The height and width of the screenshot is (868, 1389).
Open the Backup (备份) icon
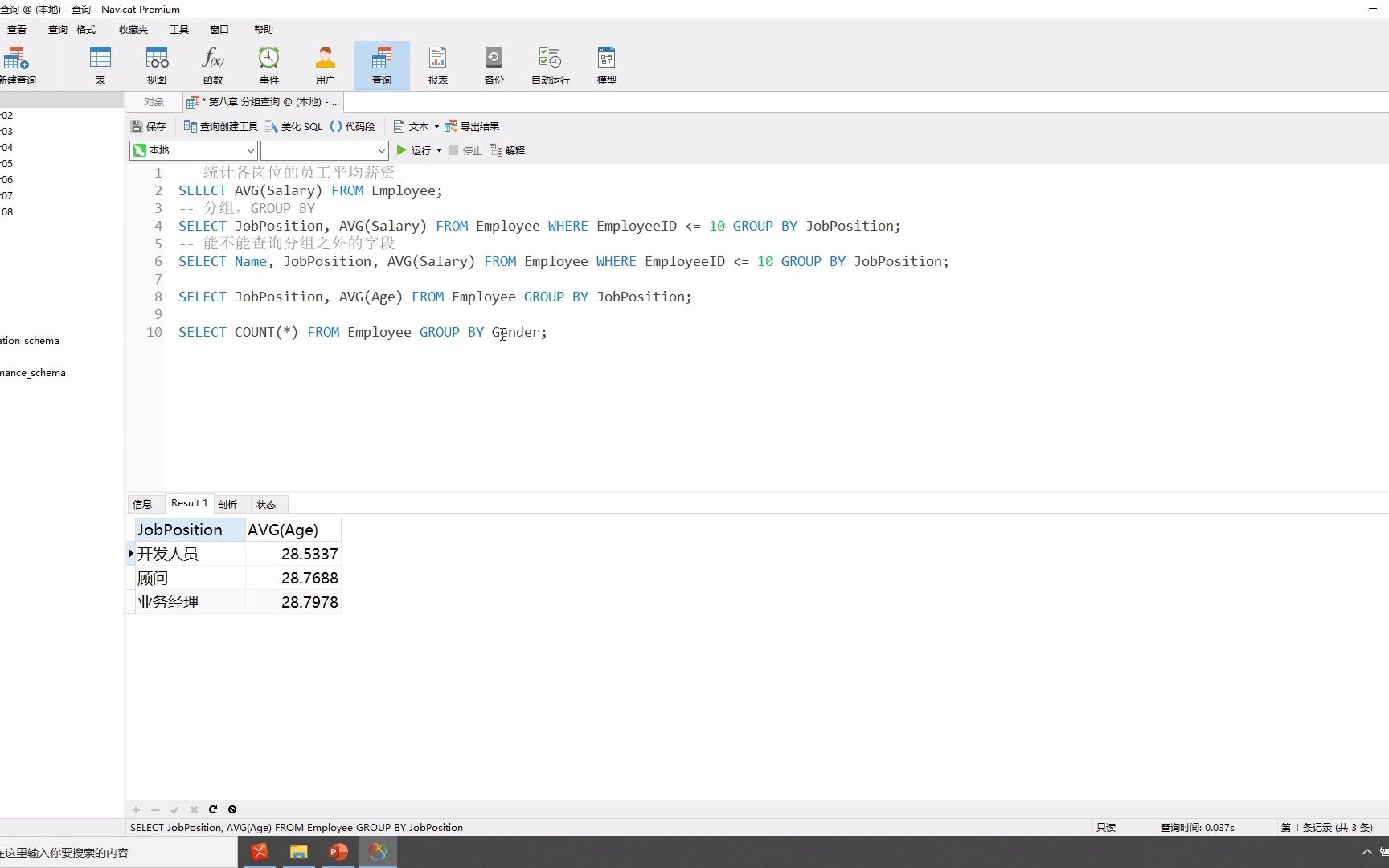[x=494, y=65]
